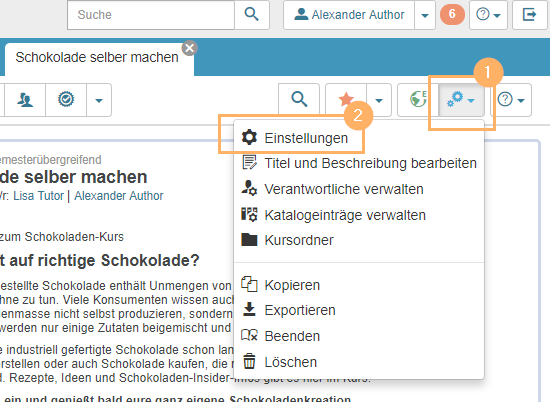Expand the dropdown arrow next to star
Image resolution: width=550 pixels, height=402 pixels.
[x=379, y=100]
